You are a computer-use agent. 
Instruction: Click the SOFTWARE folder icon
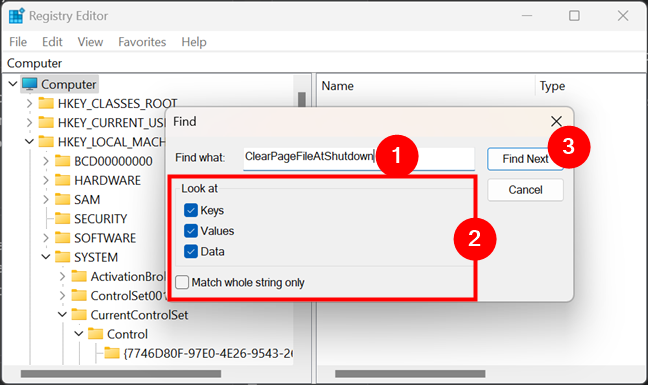[62, 238]
